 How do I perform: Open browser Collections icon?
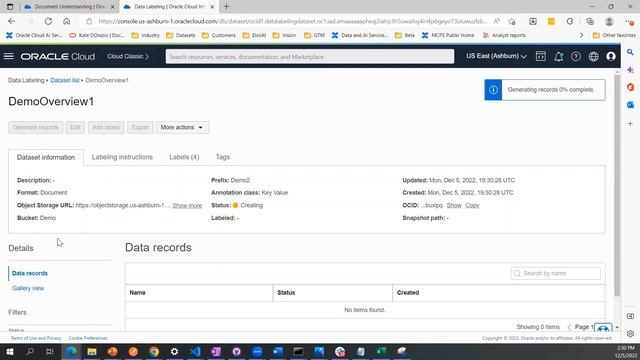(x=590, y=21)
